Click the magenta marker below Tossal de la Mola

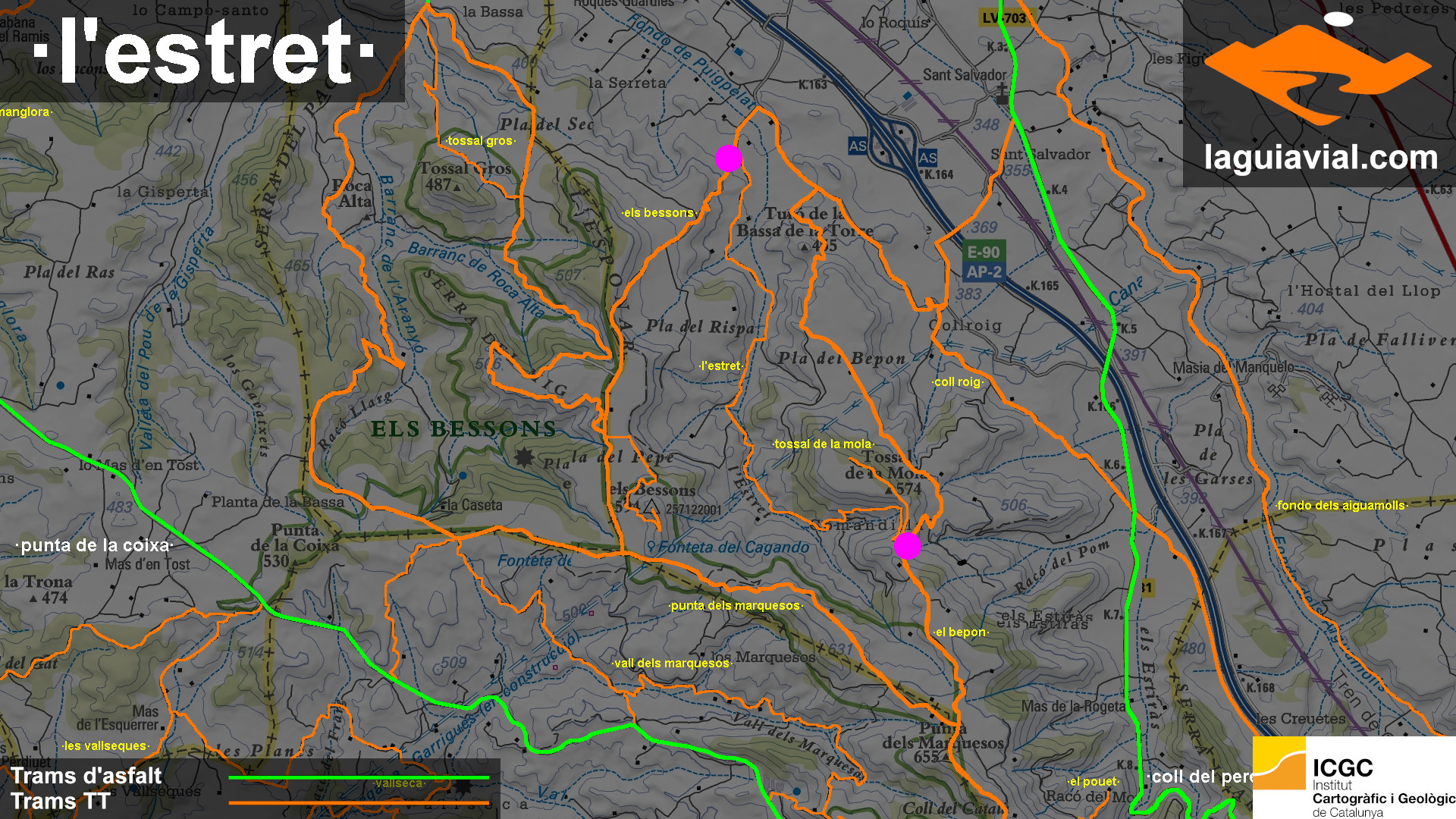click(907, 545)
